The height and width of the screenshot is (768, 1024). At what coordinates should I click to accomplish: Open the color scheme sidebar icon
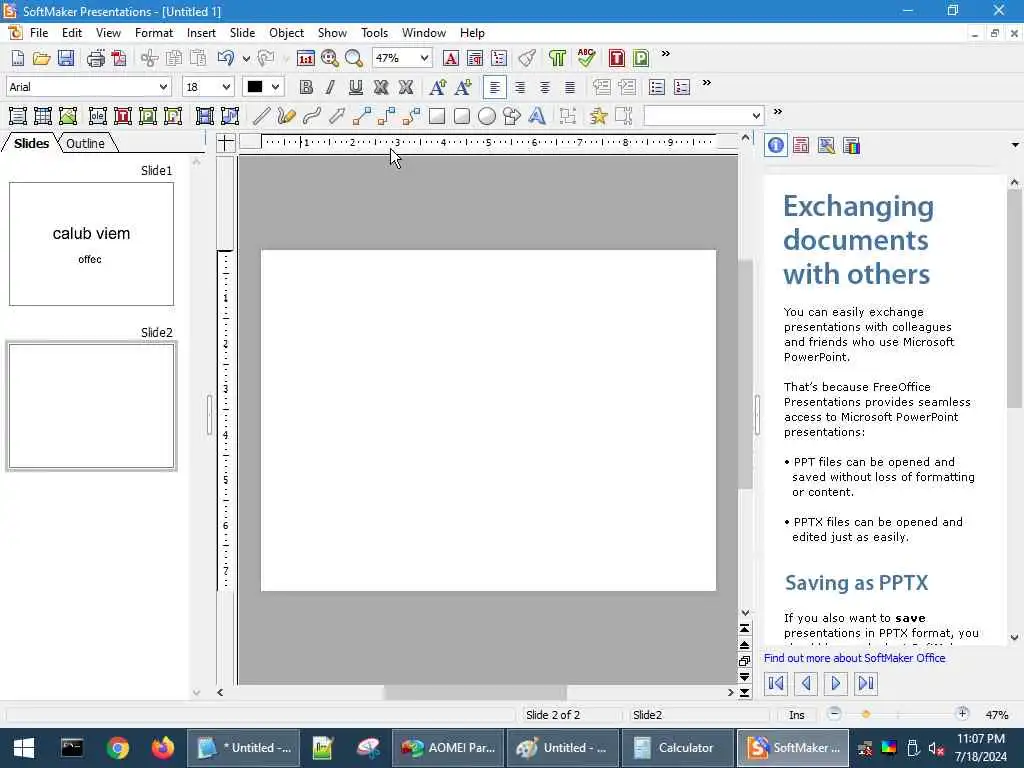point(852,145)
